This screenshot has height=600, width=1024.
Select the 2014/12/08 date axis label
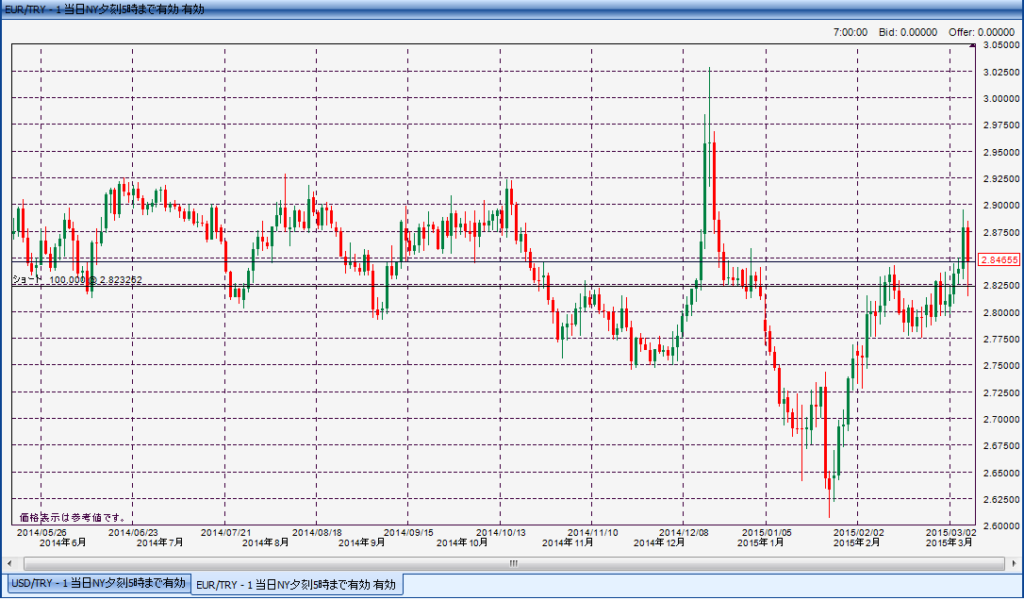[x=685, y=532]
